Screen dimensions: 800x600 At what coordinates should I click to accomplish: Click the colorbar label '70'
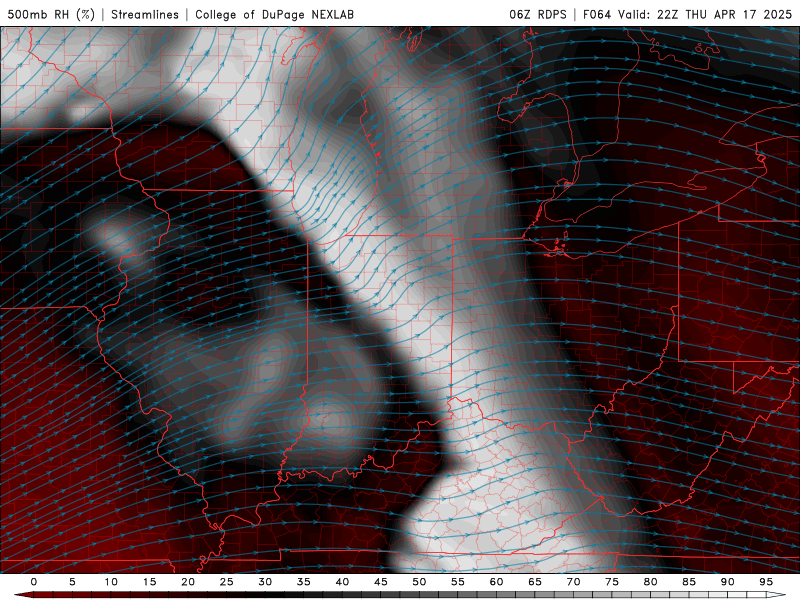click(573, 582)
